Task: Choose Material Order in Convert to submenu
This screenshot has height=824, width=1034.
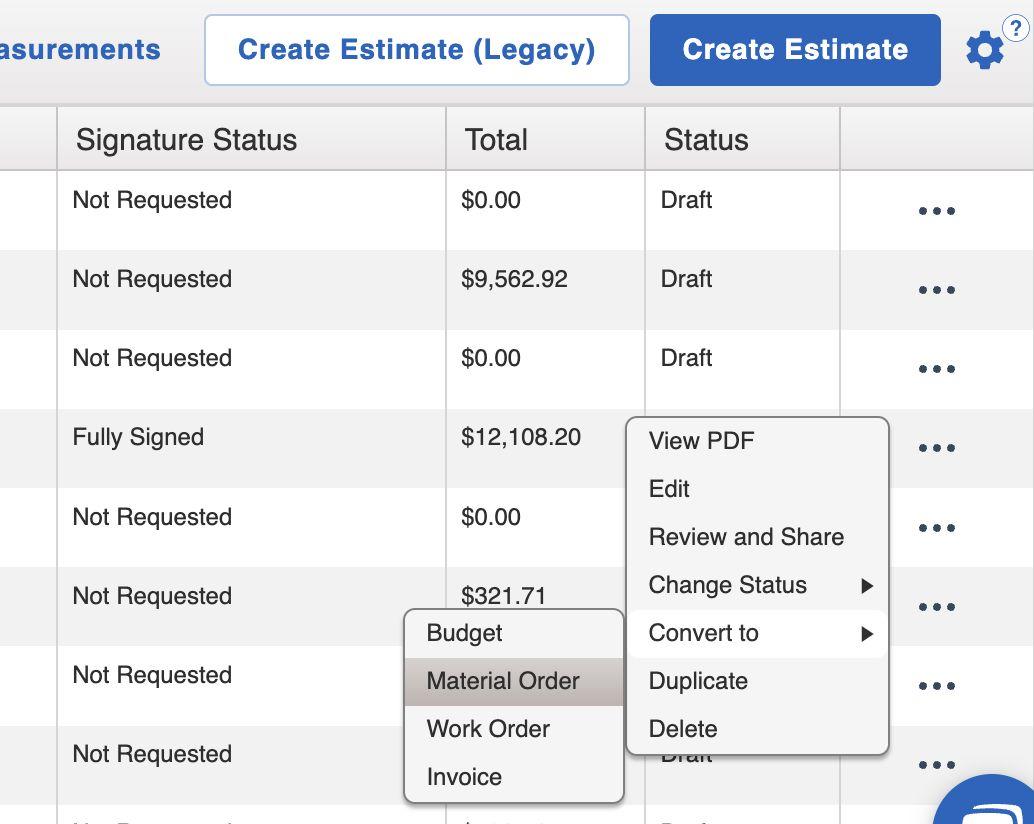Action: [503, 681]
